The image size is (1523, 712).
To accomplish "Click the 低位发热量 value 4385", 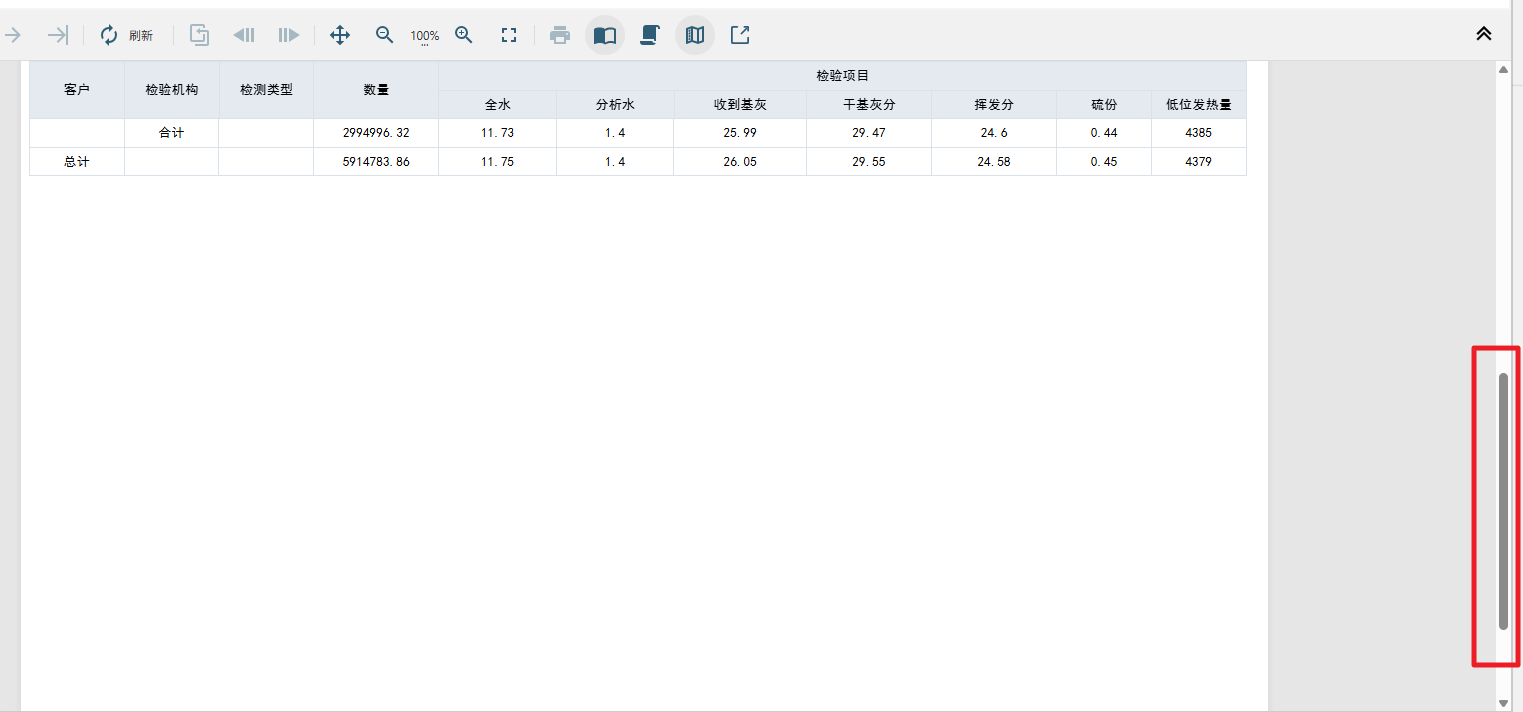I will pyautogui.click(x=1199, y=133).
